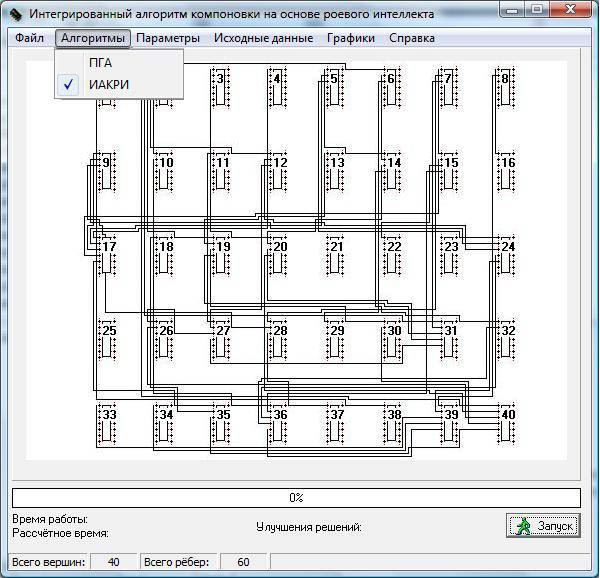The width and height of the screenshot is (600, 578).
Task: Select chip component number 31
Action: coord(449,340)
